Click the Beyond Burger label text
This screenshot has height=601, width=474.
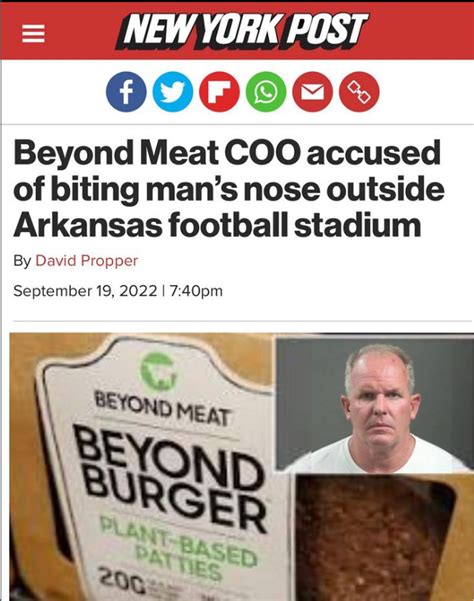click(173, 476)
